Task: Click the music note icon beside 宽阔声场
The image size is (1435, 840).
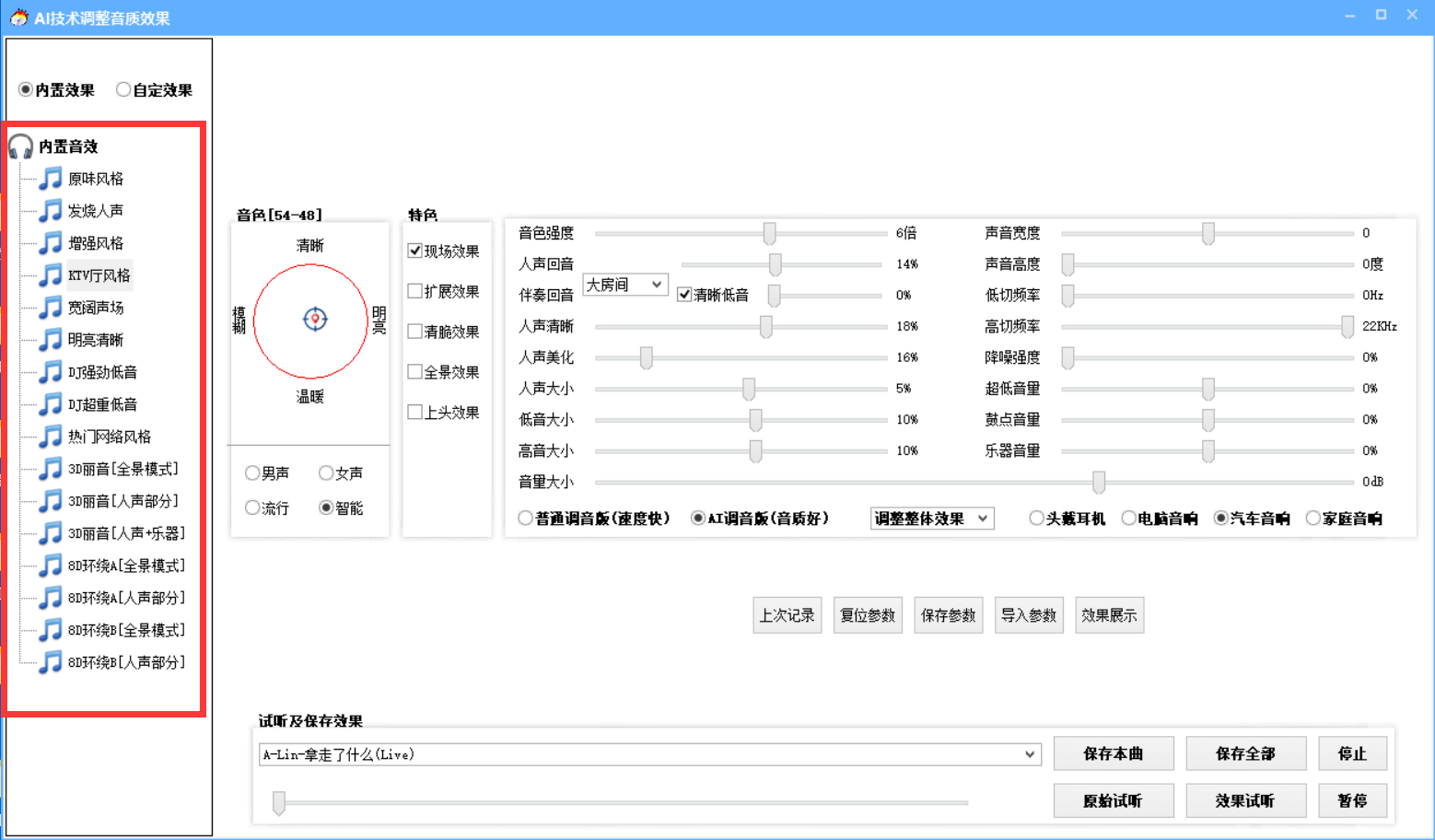Action: [51, 308]
